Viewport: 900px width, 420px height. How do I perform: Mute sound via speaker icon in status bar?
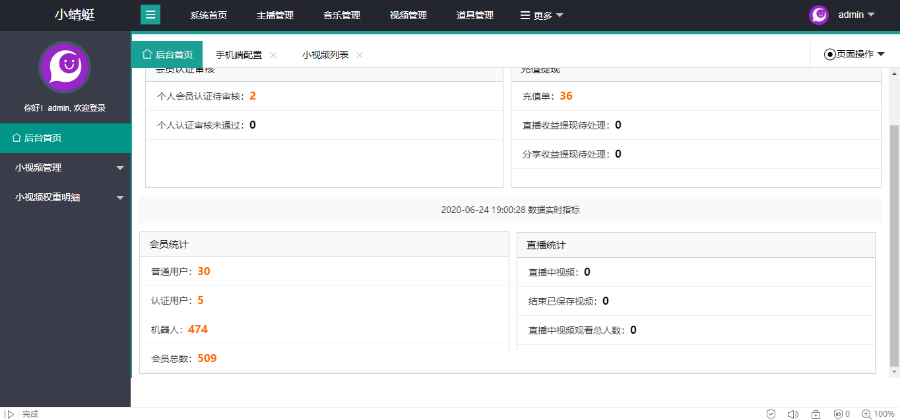point(793,414)
